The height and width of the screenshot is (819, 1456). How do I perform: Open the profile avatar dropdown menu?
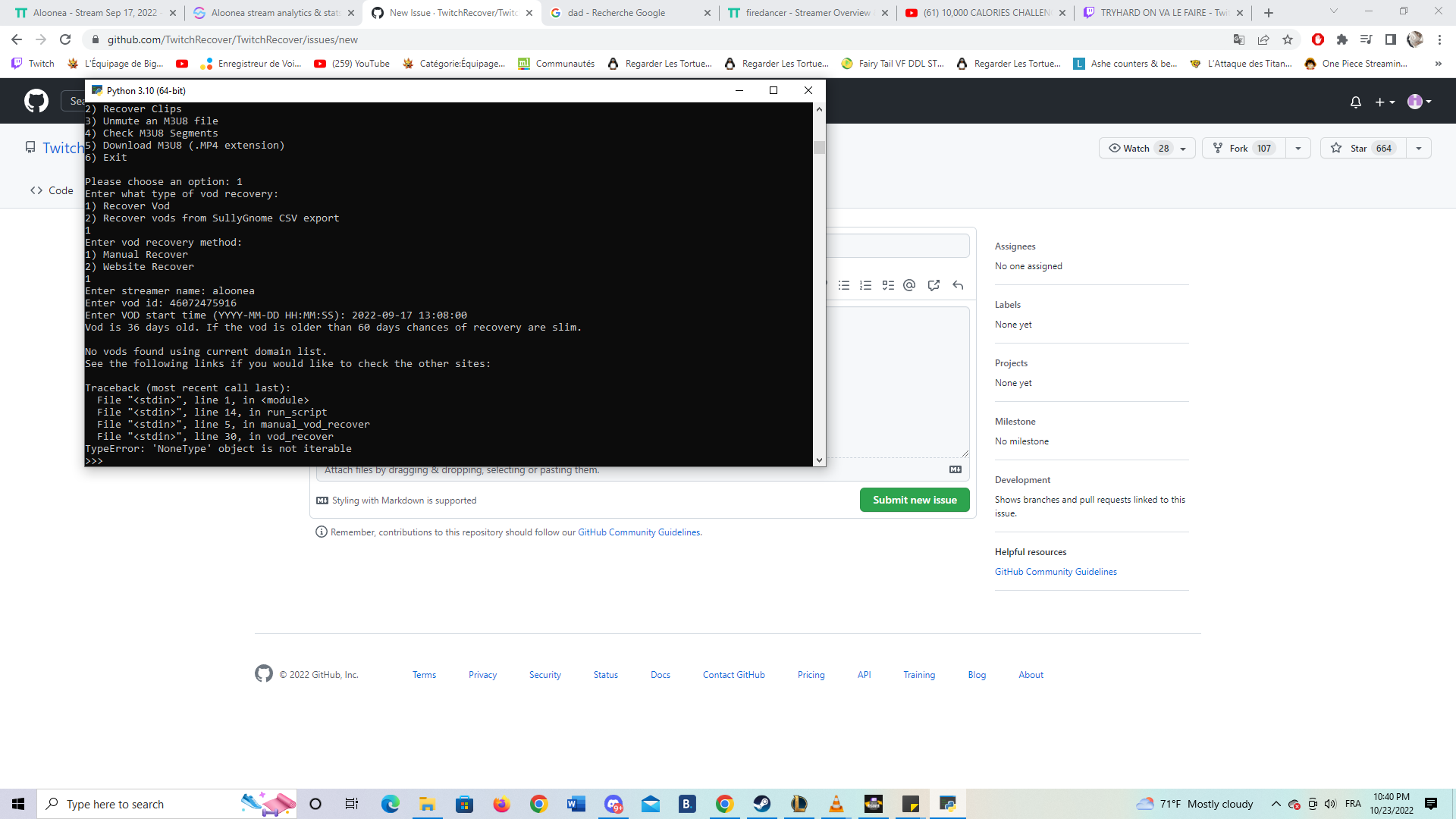[1419, 102]
